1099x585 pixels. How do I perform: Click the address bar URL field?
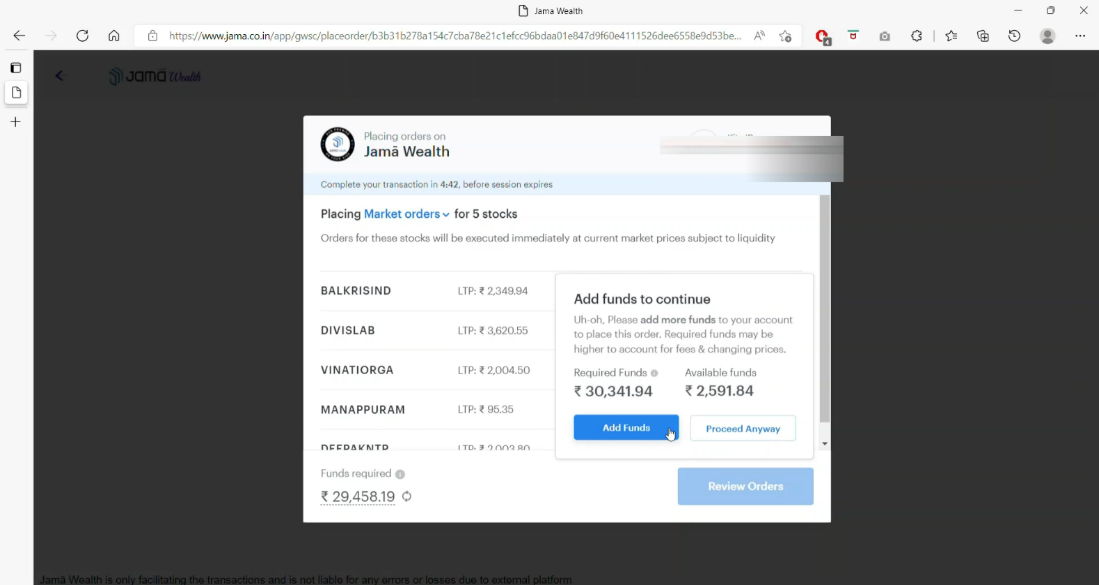(455, 36)
